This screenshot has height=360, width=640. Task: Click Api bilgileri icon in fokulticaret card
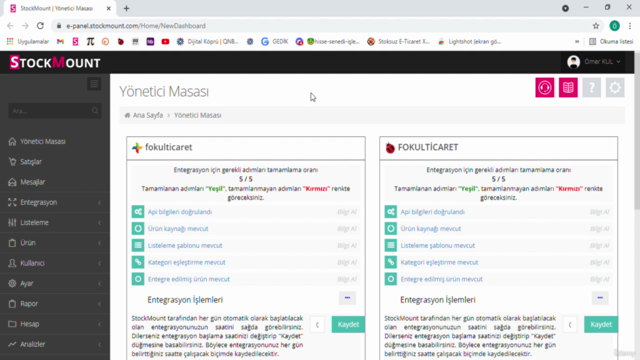[x=138, y=211]
